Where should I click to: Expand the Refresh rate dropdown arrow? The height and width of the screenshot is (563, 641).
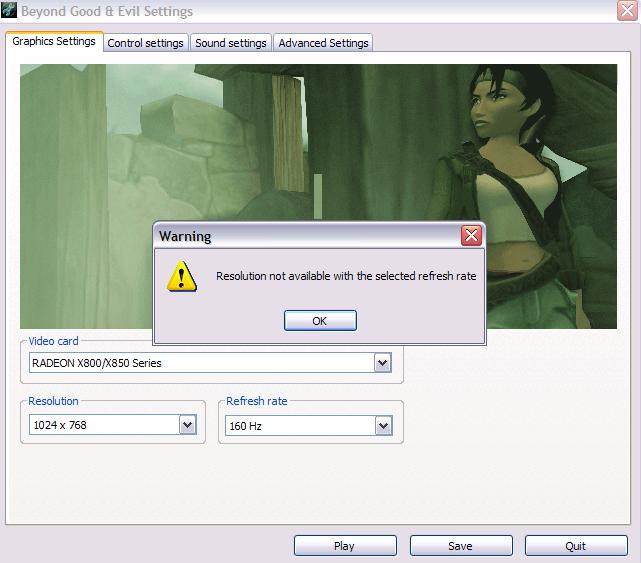tap(383, 426)
